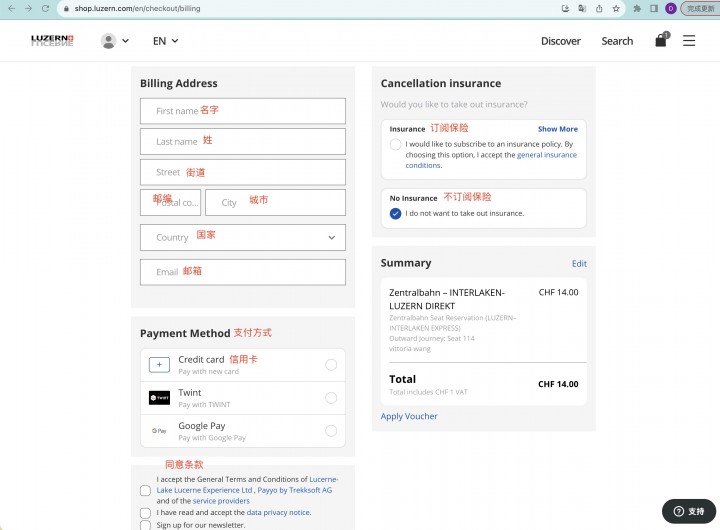Screen dimensions: 720x530
Task: Click the browser extensions puzzle icon
Action: [x=637, y=8]
